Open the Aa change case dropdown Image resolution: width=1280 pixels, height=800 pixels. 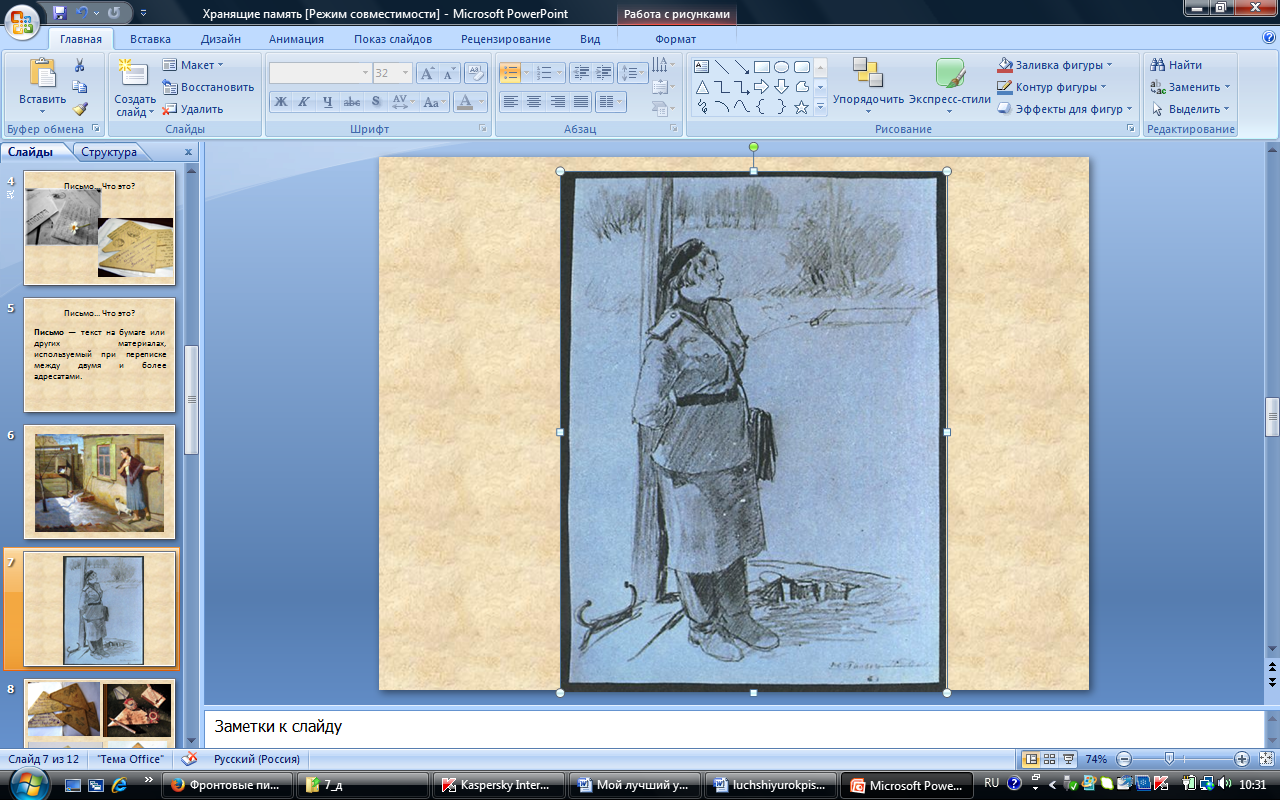click(434, 102)
